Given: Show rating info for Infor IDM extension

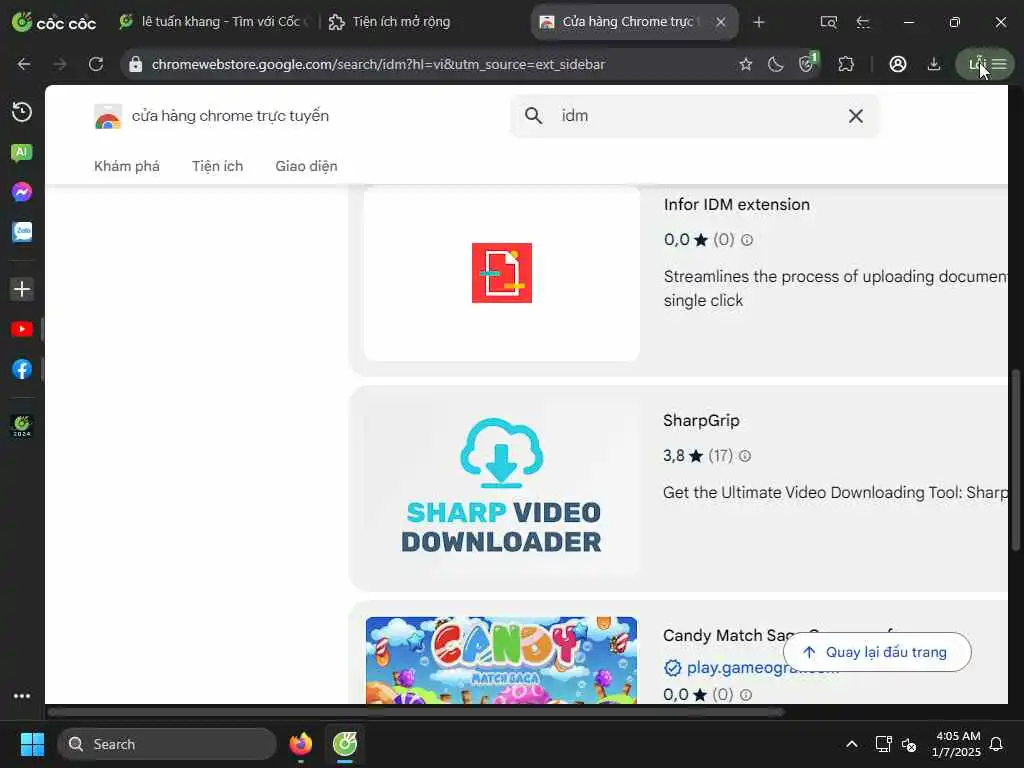Looking at the screenshot, I should pos(747,240).
